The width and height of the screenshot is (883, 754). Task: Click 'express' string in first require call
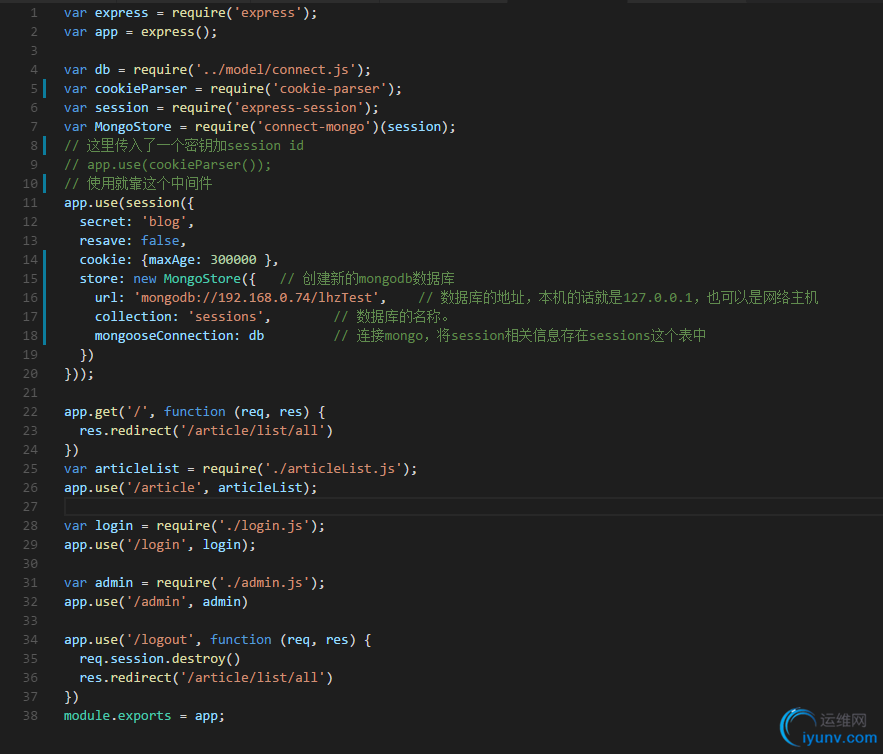[x=268, y=13]
